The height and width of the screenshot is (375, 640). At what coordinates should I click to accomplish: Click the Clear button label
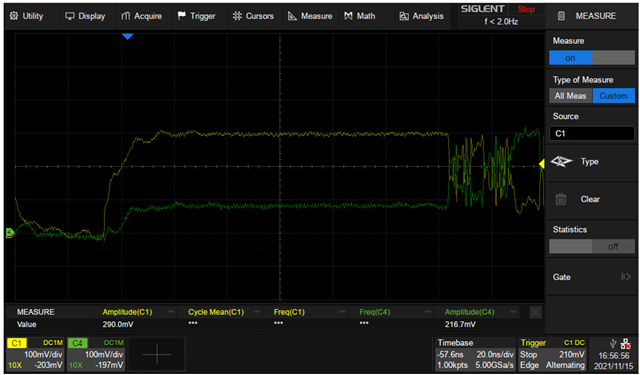click(590, 199)
